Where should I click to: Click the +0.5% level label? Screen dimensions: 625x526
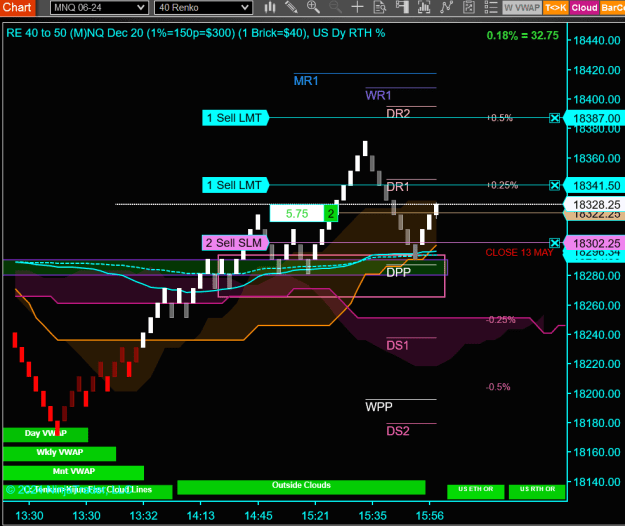(499, 118)
